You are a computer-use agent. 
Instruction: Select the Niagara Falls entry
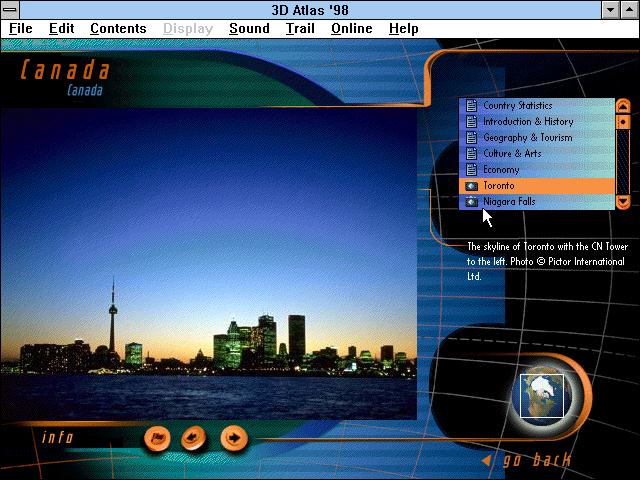[537, 202]
